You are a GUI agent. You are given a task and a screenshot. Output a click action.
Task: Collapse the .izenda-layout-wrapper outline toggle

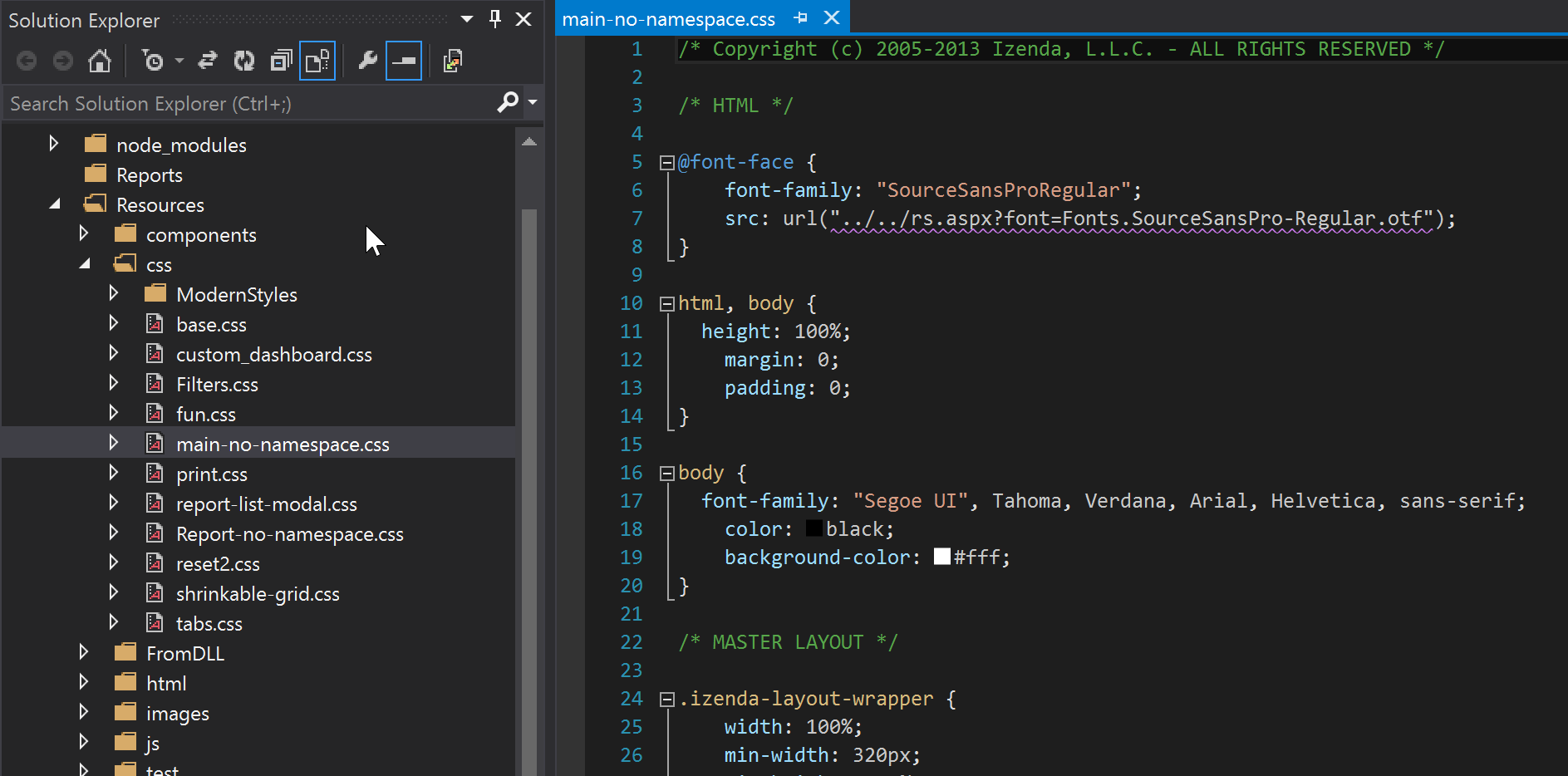click(666, 700)
